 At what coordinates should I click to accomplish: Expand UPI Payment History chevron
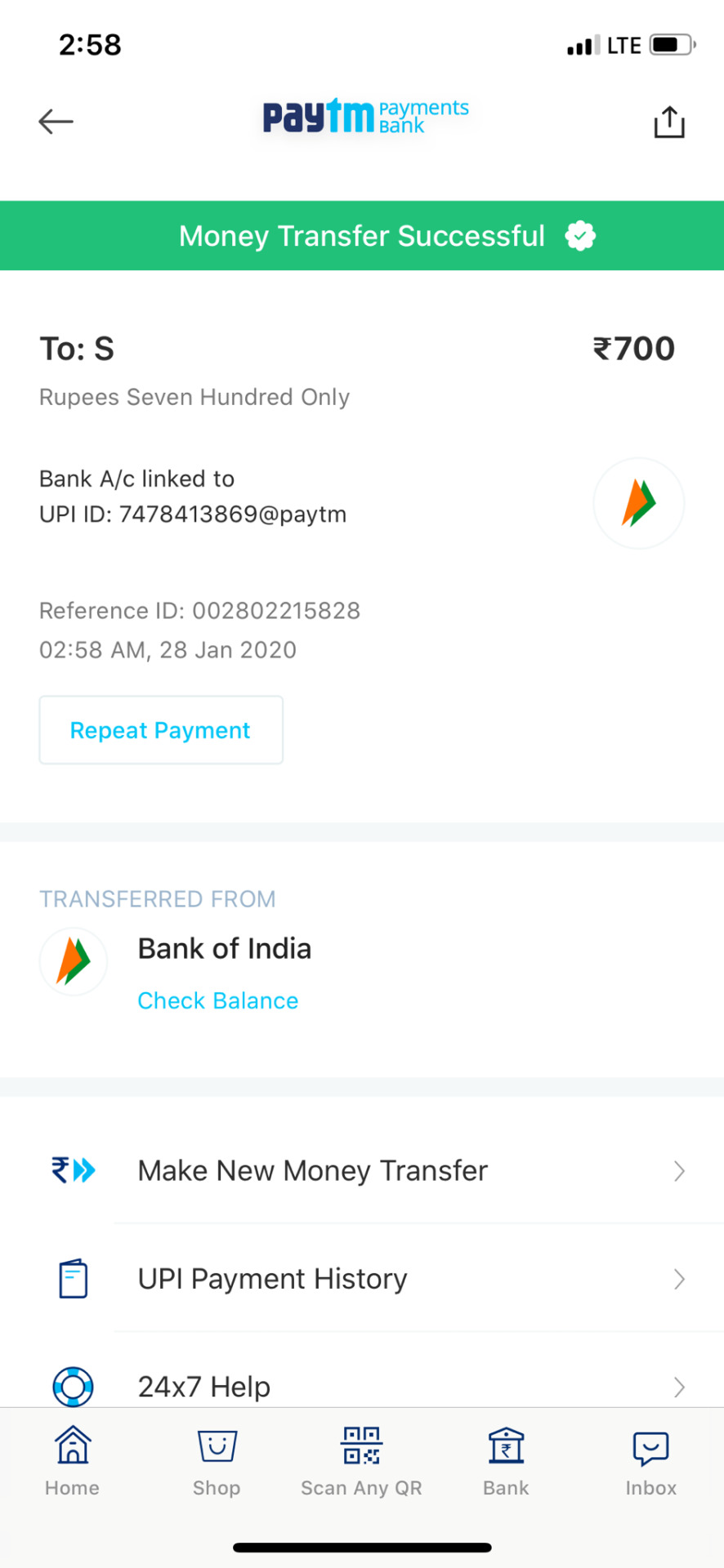tap(679, 1279)
